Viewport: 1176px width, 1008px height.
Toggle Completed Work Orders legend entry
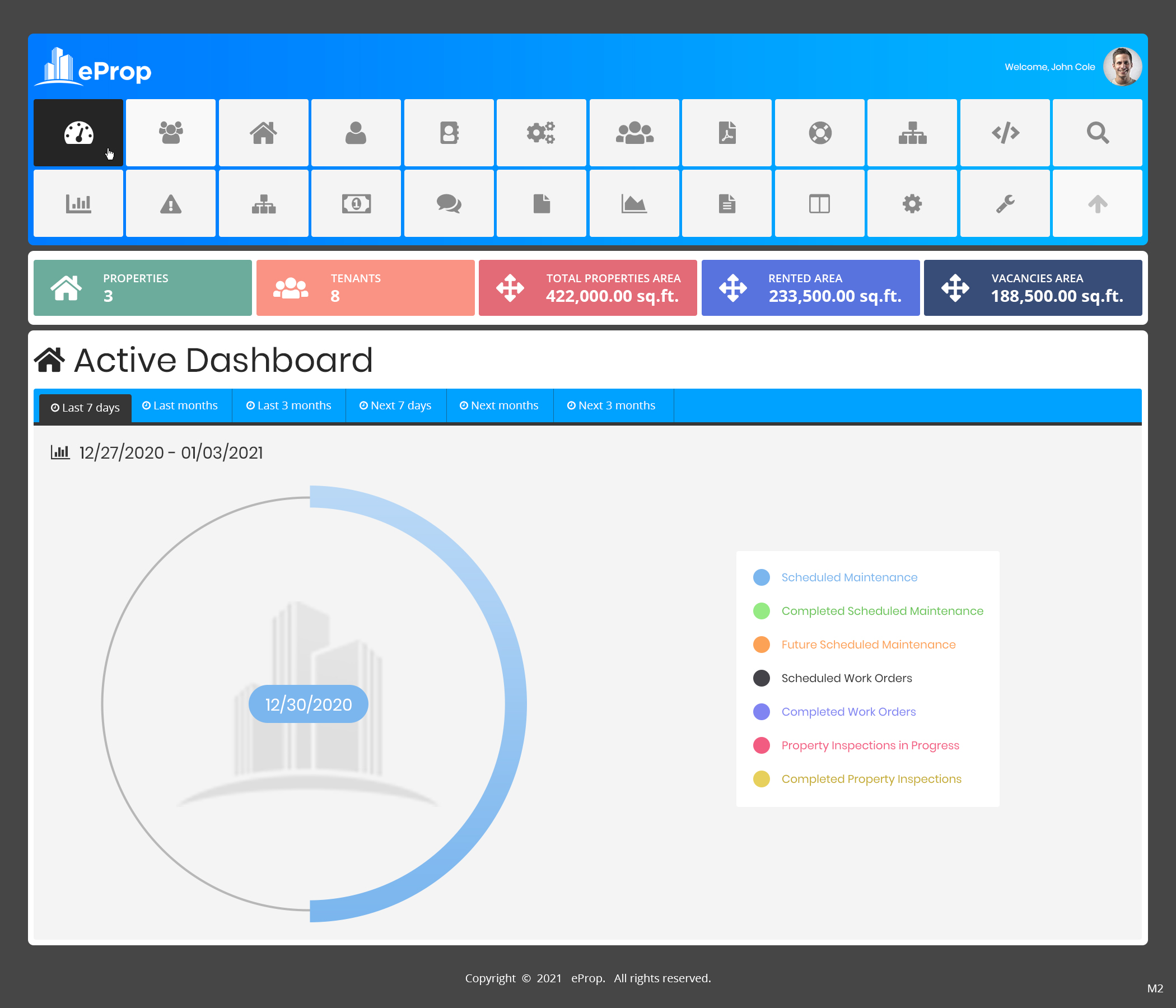pos(848,712)
